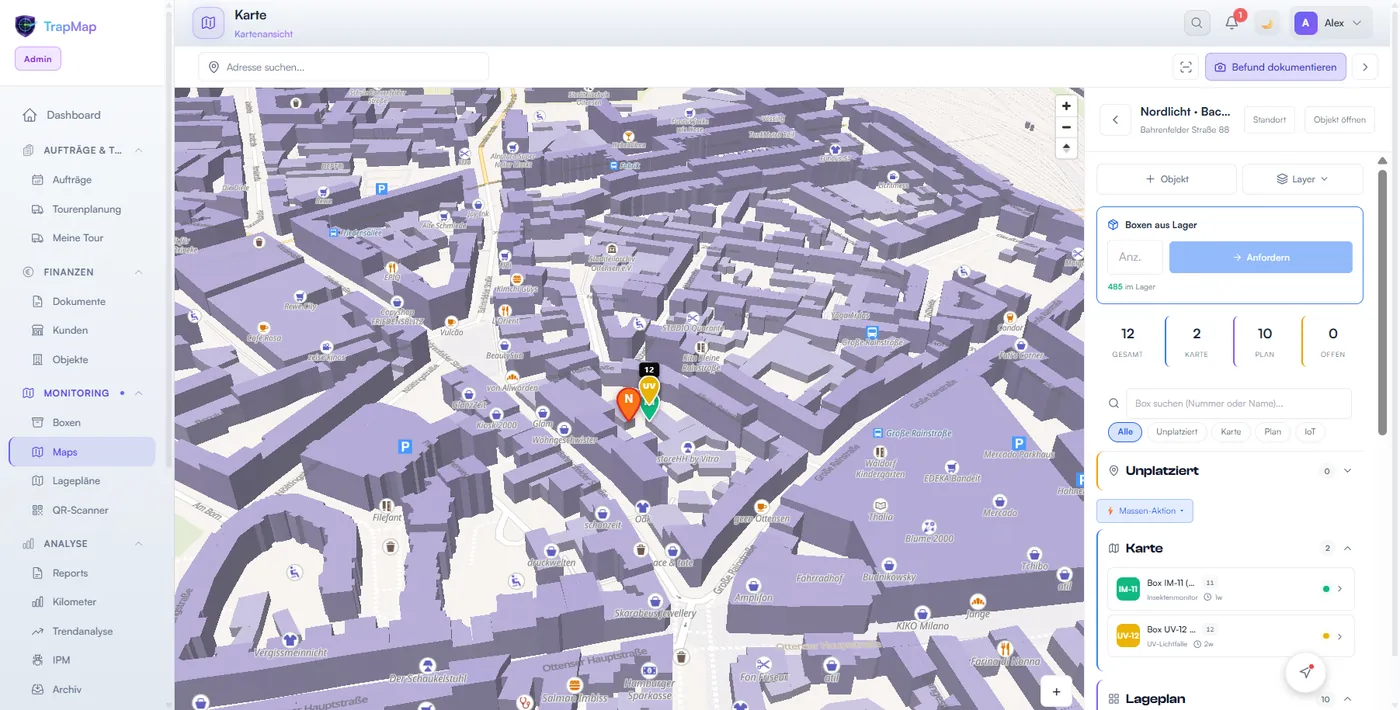The width and height of the screenshot is (1400, 710).
Task: Expand the Unplatziert section
Action: (1347, 471)
